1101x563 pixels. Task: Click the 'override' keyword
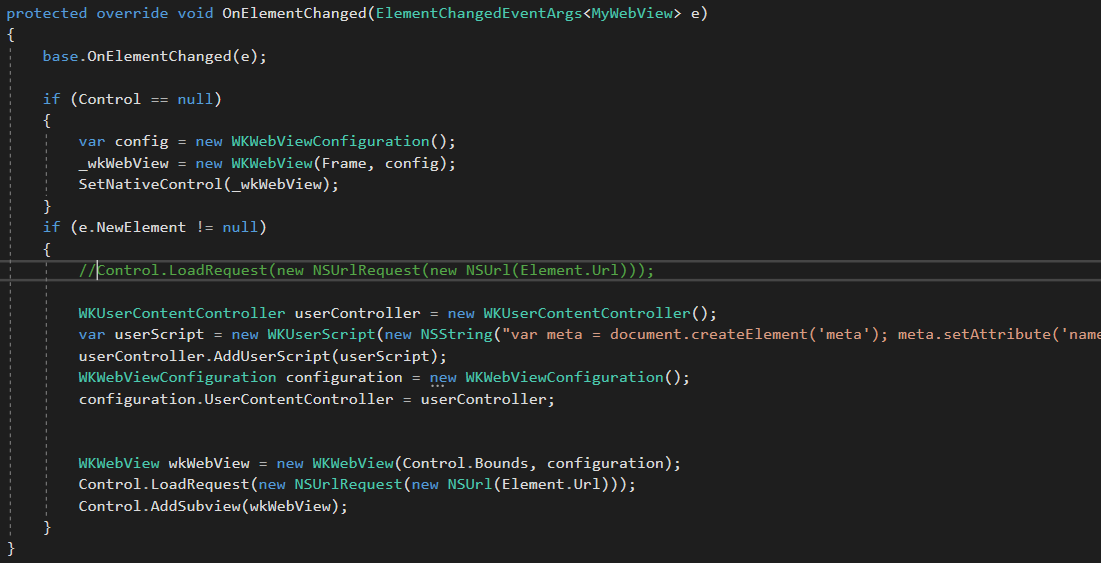coord(132,13)
